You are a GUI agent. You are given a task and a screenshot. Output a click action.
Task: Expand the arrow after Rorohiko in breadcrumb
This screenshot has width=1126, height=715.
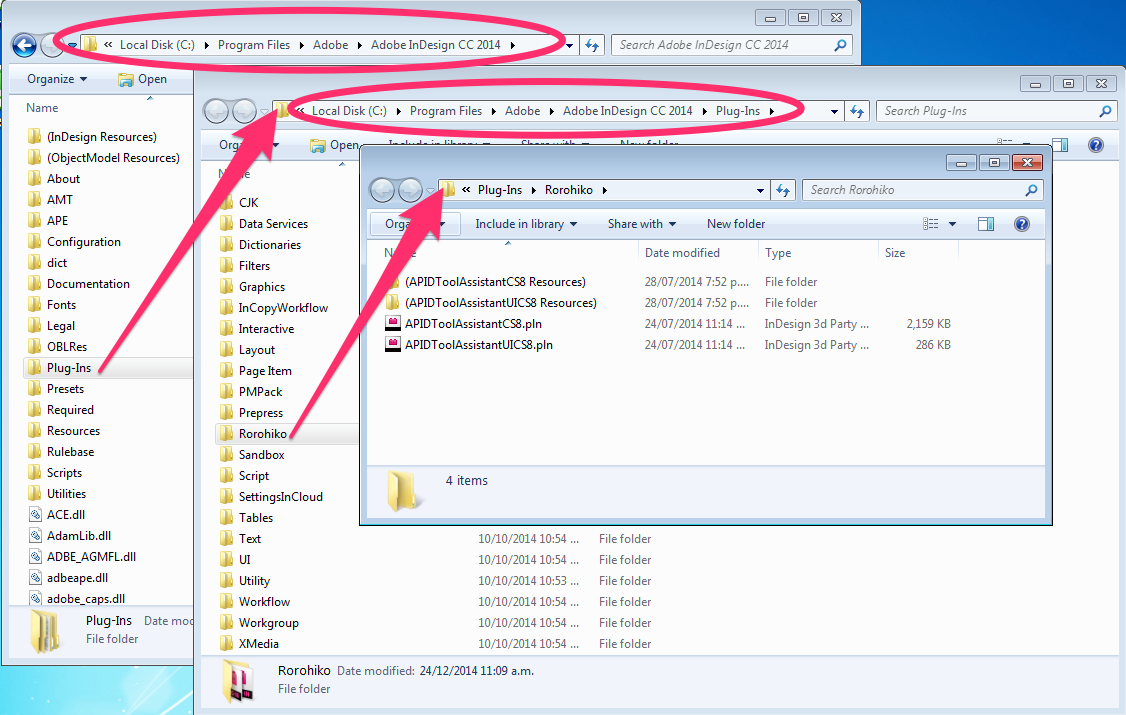tap(605, 190)
